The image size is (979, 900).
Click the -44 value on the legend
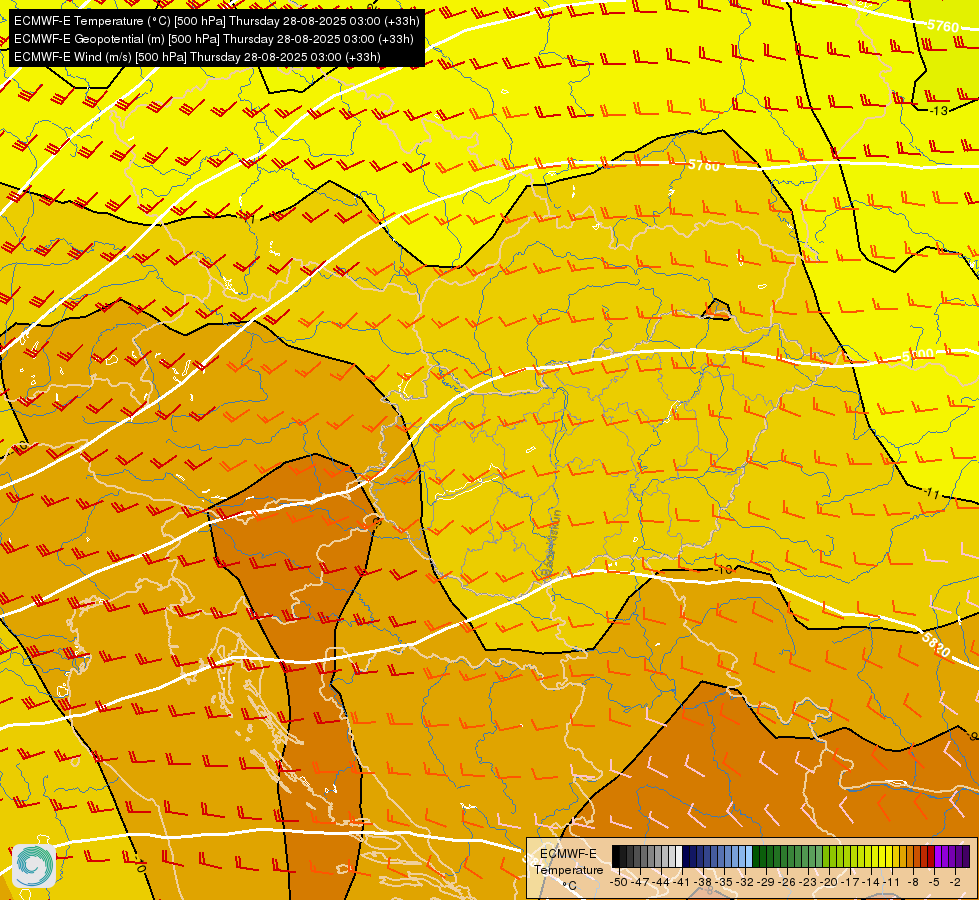click(x=661, y=882)
